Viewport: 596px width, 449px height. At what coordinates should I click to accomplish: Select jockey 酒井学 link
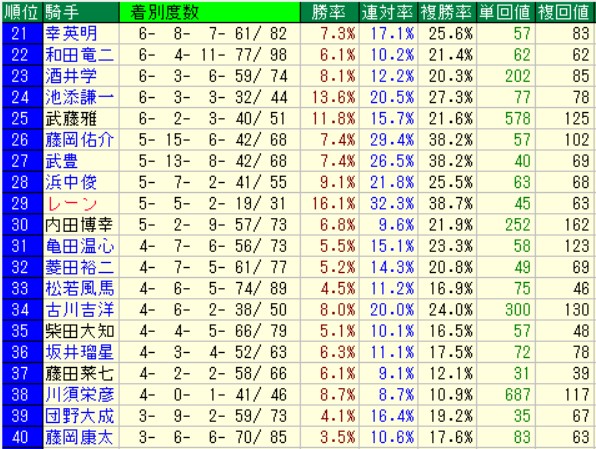71,76
